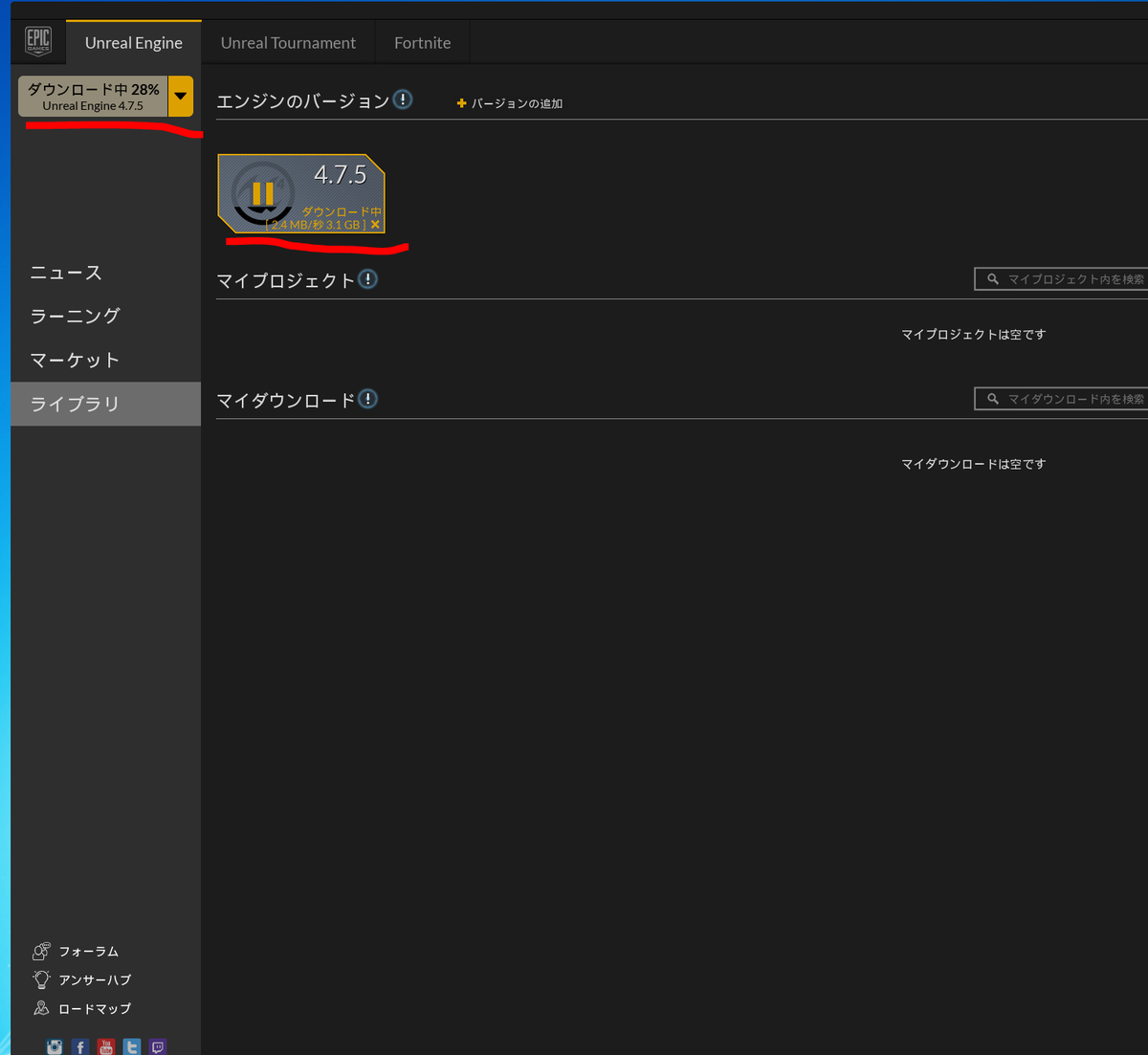Screen dimensions: 1148x1055
Task: Pause the 4.7.5 engine download
Action: point(262,194)
